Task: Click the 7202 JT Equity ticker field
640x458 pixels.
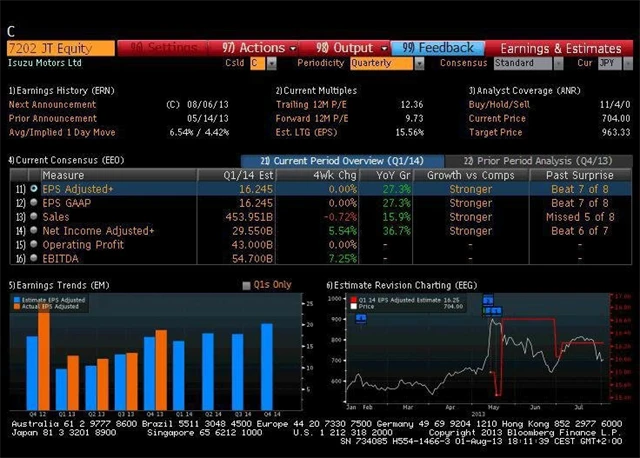Action: [61, 48]
